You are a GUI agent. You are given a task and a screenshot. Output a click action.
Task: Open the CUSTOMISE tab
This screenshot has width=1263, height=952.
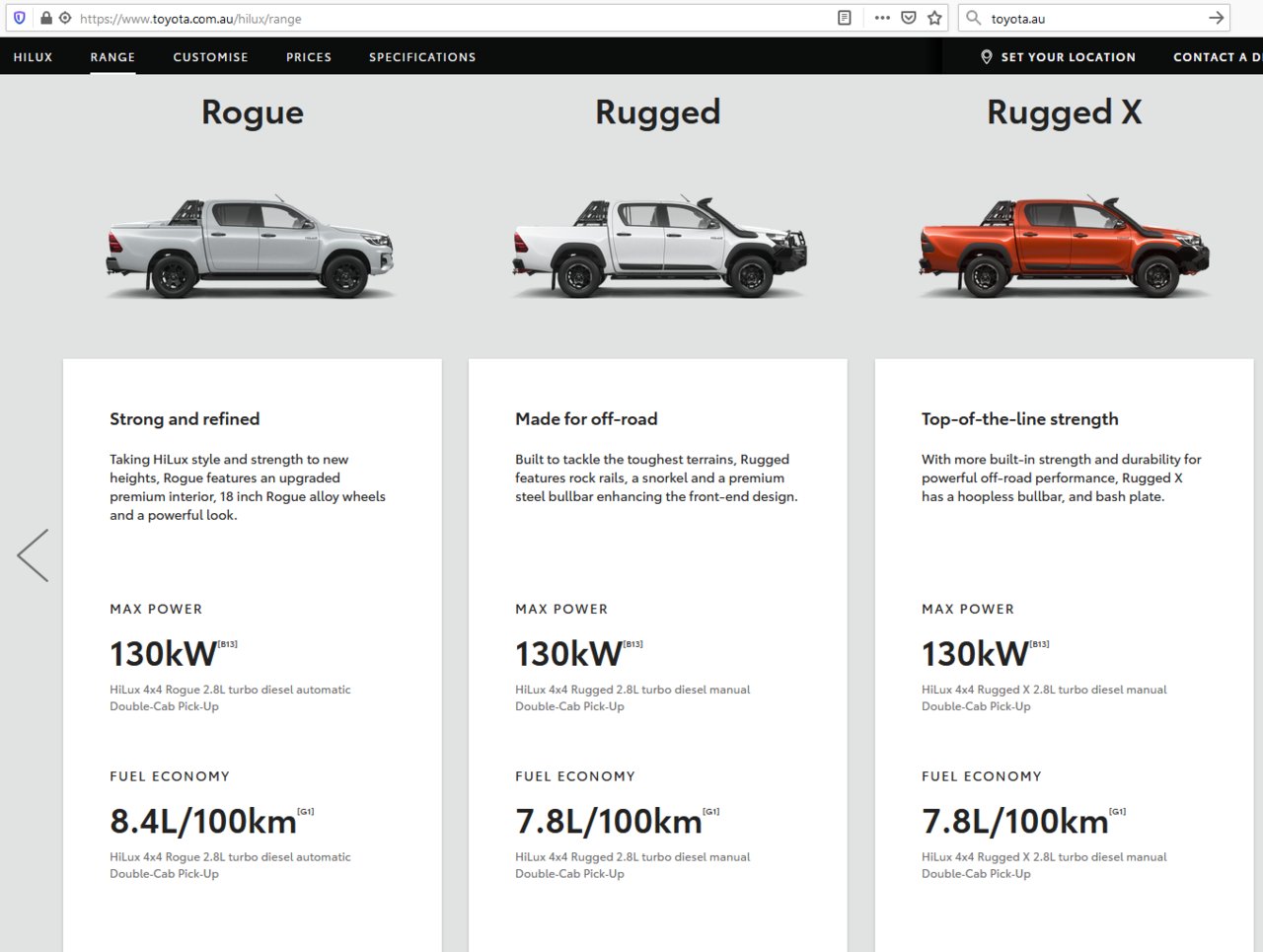pyautogui.click(x=210, y=57)
